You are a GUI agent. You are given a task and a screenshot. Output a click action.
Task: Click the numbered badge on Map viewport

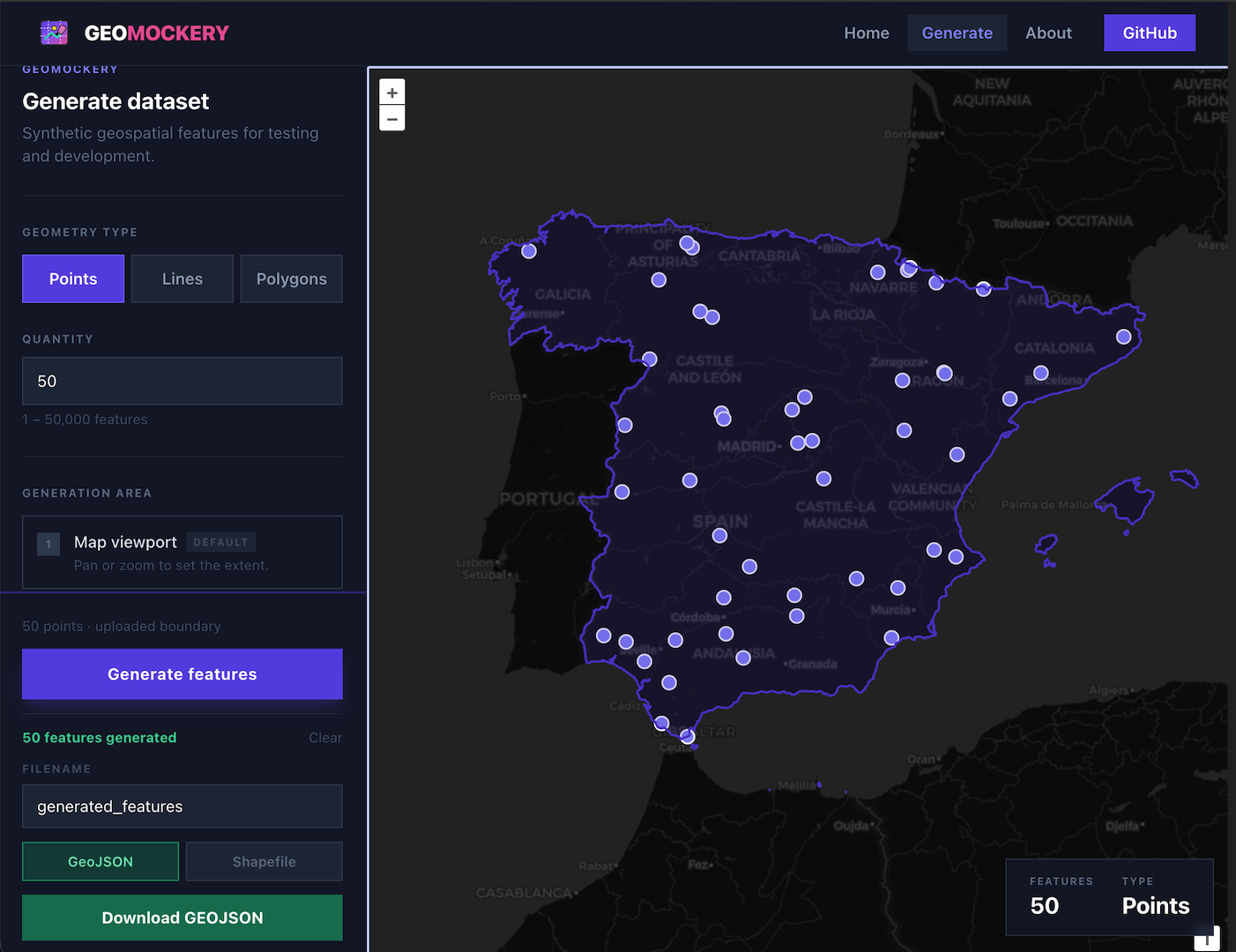[48, 544]
